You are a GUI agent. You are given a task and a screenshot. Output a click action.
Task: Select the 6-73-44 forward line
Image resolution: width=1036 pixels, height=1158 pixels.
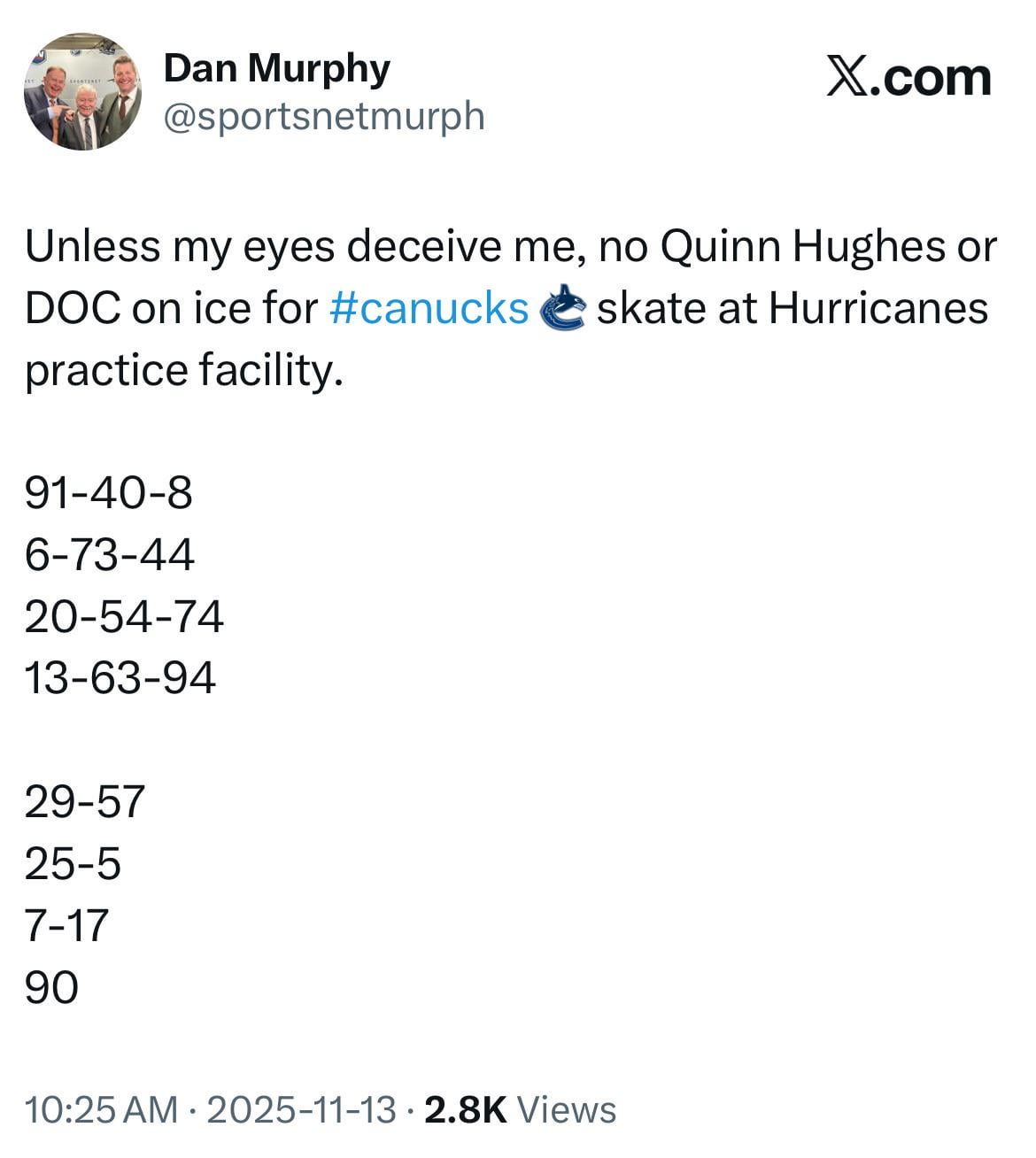[109, 554]
